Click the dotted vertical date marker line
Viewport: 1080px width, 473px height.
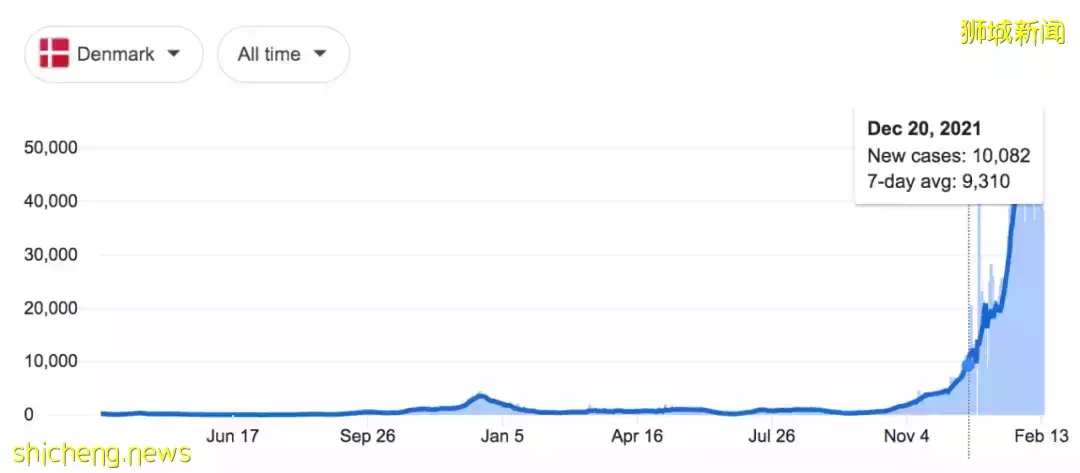968,300
